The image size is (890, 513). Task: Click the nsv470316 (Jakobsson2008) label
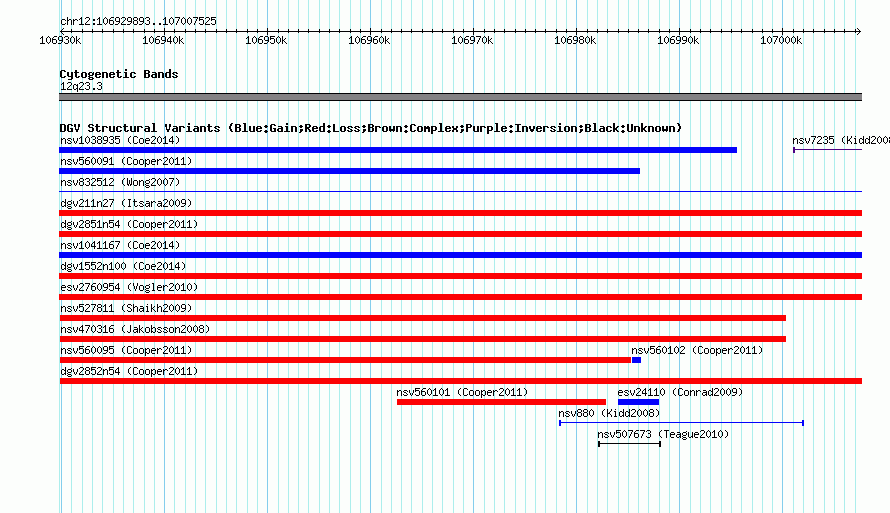[135, 329]
